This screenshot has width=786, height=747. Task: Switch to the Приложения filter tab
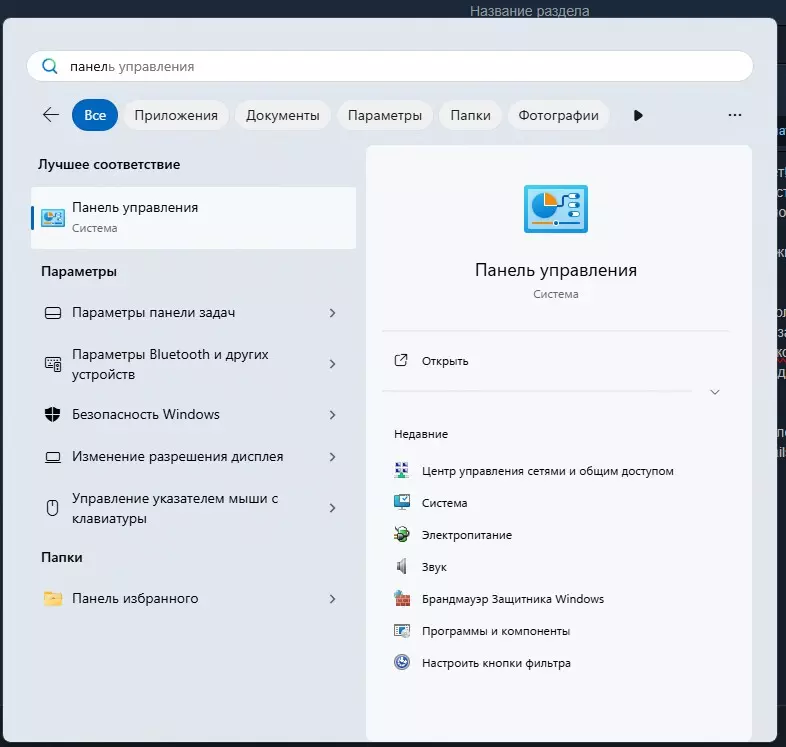176,115
